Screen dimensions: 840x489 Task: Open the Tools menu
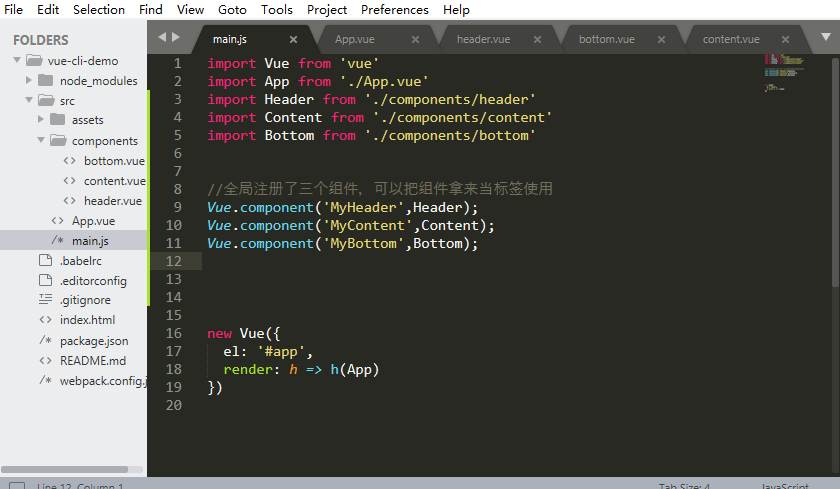point(276,10)
